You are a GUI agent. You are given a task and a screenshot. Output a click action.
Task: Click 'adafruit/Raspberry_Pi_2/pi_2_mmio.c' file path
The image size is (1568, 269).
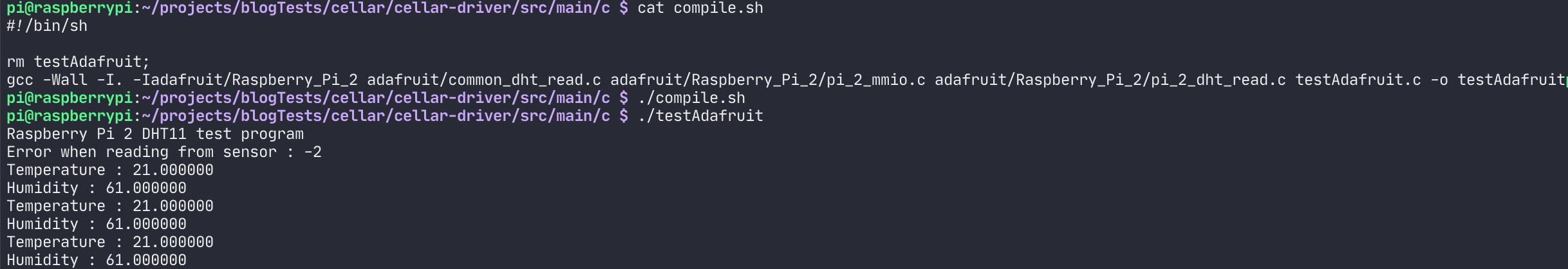click(x=768, y=80)
